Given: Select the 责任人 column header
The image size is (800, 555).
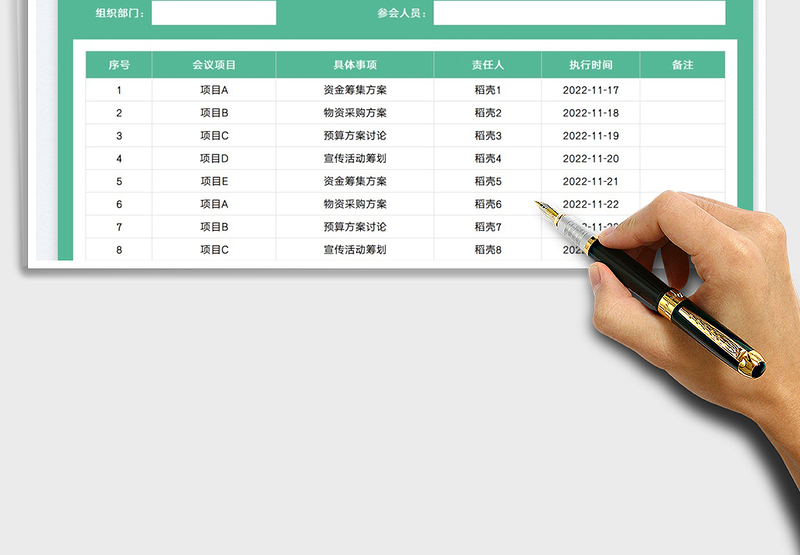Looking at the screenshot, I should 488,65.
